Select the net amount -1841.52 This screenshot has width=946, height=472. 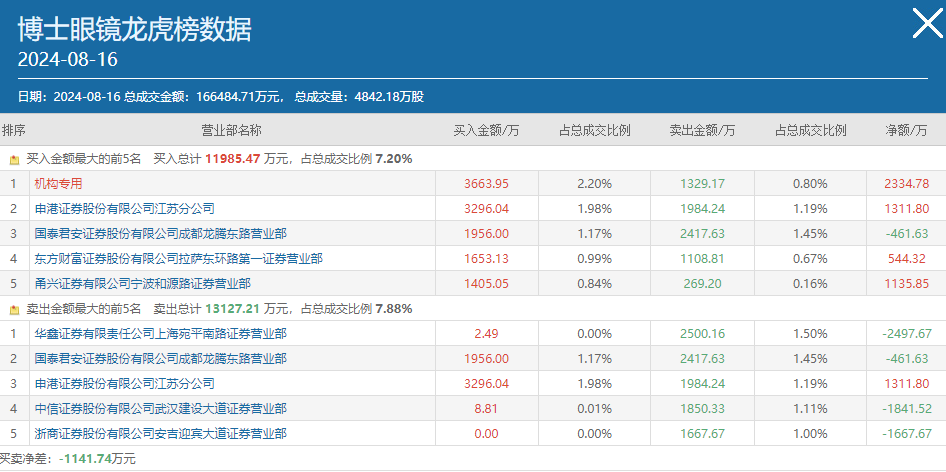click(x=906, y=409)
